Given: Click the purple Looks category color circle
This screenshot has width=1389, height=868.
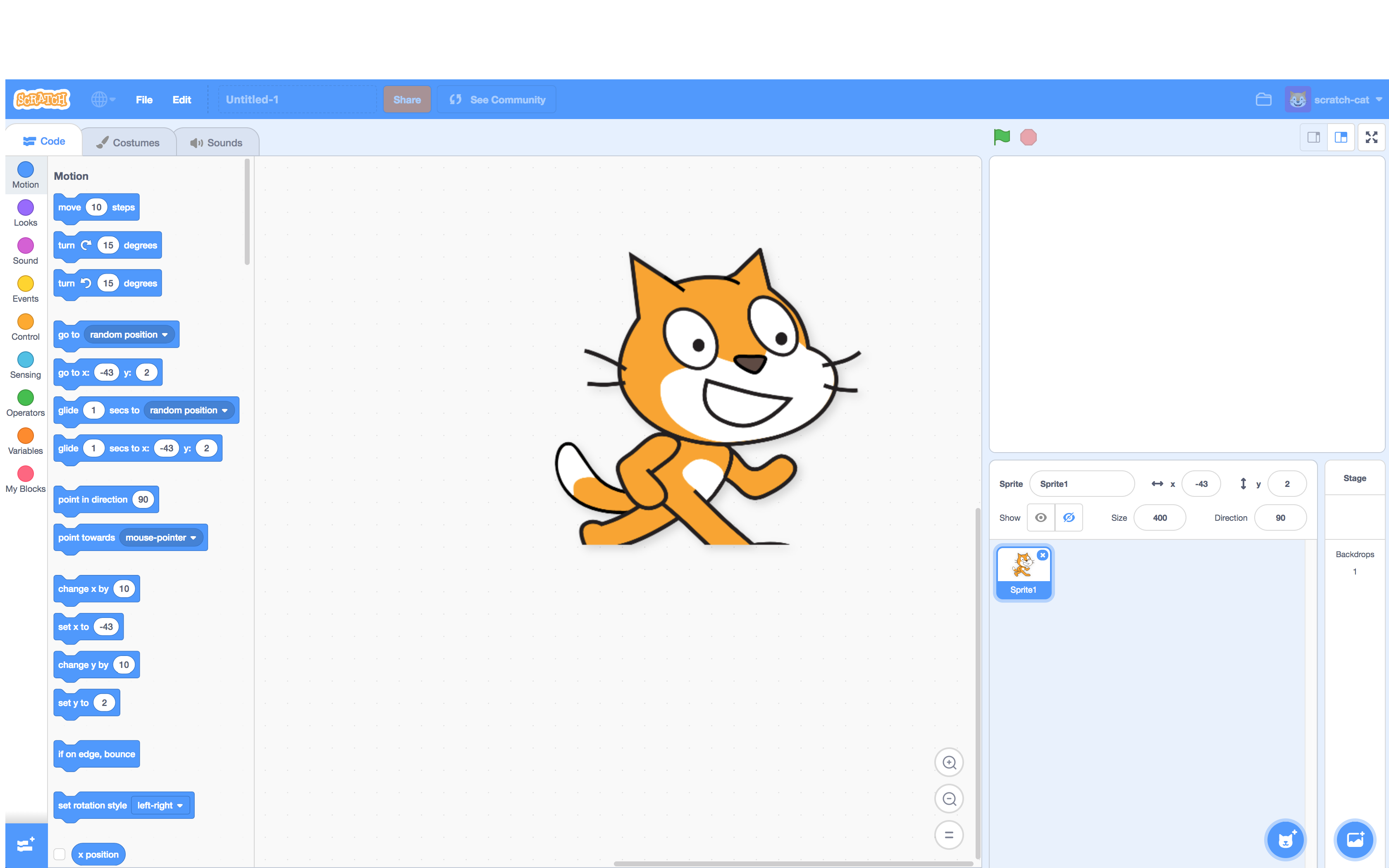Looking at the screenshot, I should pyautogui.click(x=25, y=208).
